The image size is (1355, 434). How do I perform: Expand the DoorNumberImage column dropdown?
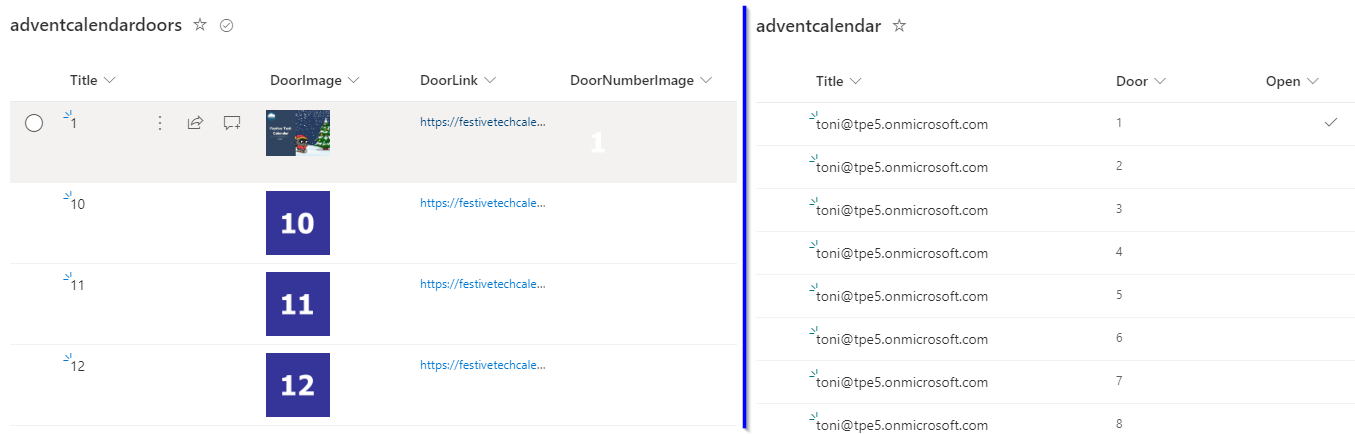pos(706,80)
